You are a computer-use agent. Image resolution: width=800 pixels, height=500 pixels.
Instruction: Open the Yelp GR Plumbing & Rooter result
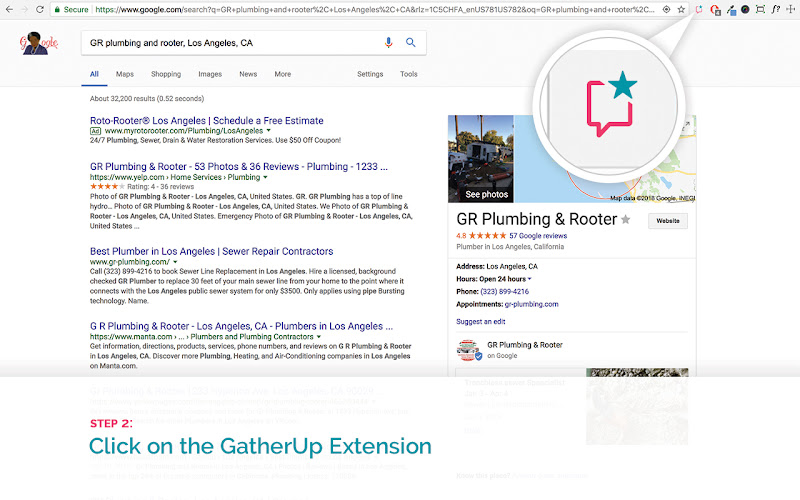[239, 166]
